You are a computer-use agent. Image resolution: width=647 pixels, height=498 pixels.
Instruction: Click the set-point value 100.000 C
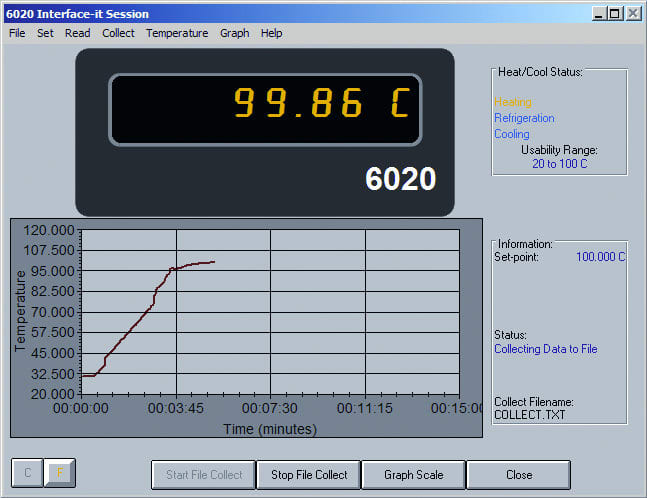pos(600,257)
